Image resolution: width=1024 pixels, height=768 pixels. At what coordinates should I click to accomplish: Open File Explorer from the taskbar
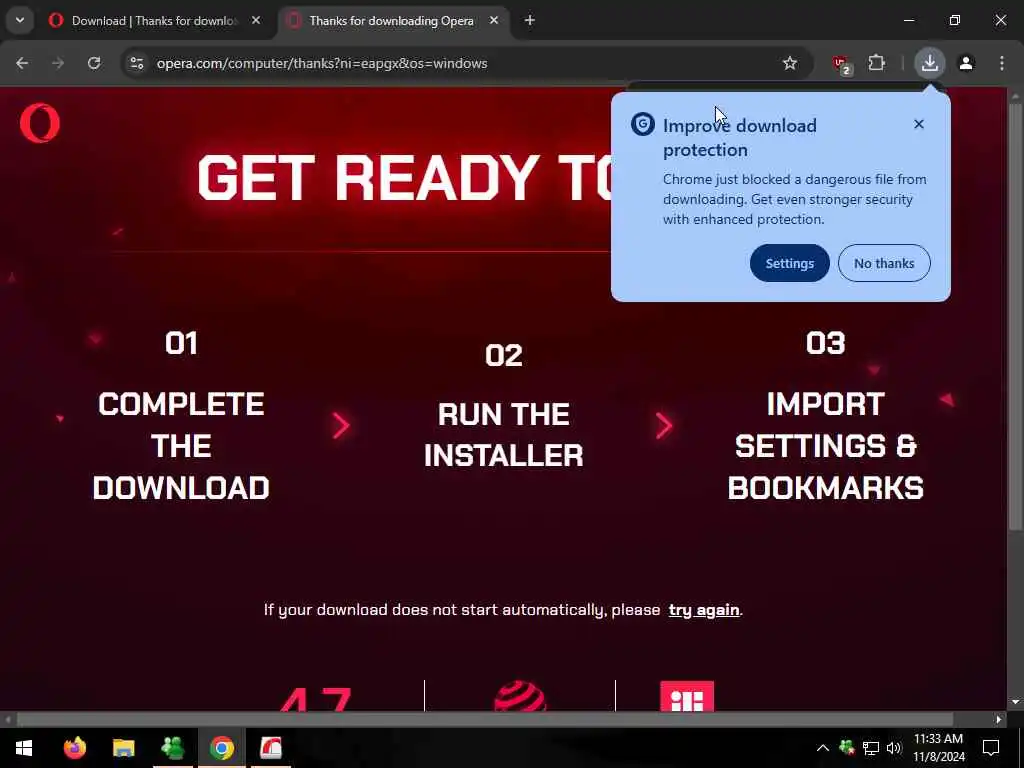(123, 748)
